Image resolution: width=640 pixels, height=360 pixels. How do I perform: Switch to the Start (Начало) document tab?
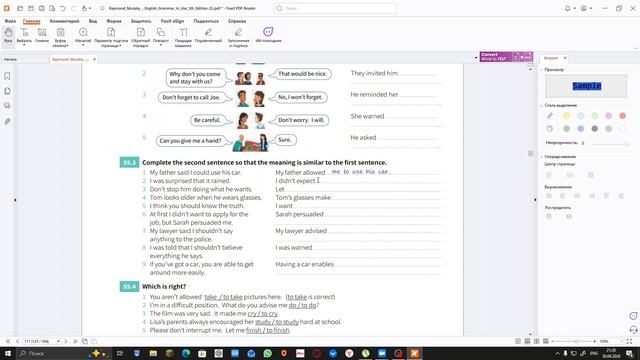[x=11, y=60]
